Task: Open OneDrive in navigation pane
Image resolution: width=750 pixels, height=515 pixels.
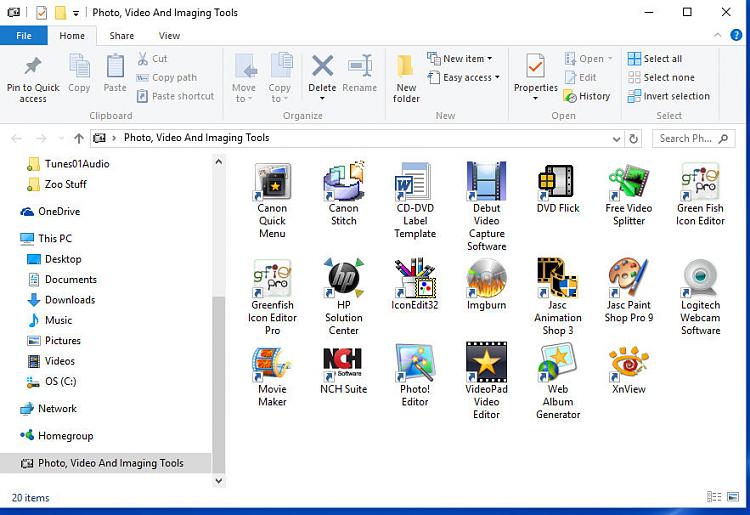Action: pos(50,211)
